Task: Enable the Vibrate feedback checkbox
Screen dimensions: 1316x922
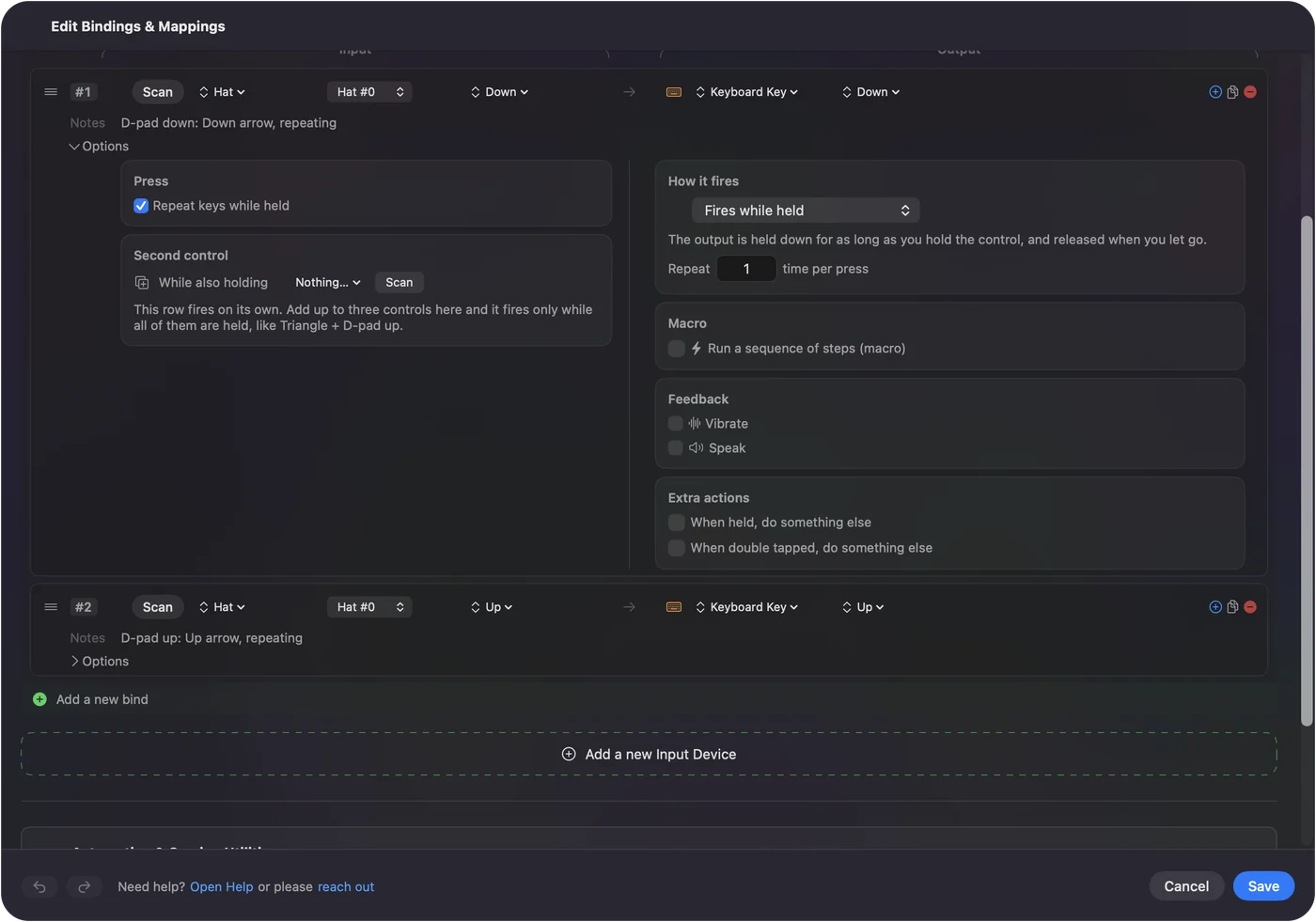Action: tap(676, 424)
